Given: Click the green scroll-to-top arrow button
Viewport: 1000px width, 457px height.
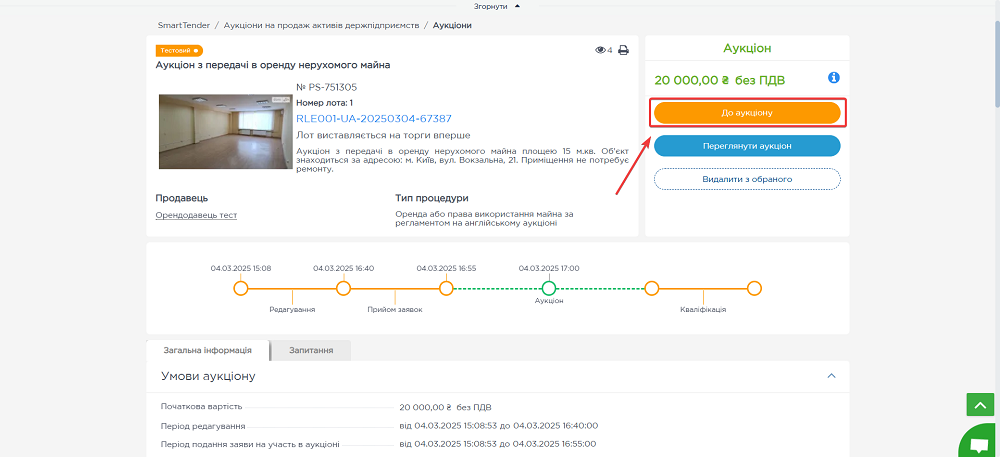Looking at the screenshot, I should pyautogui.click(x=979, y=404).
